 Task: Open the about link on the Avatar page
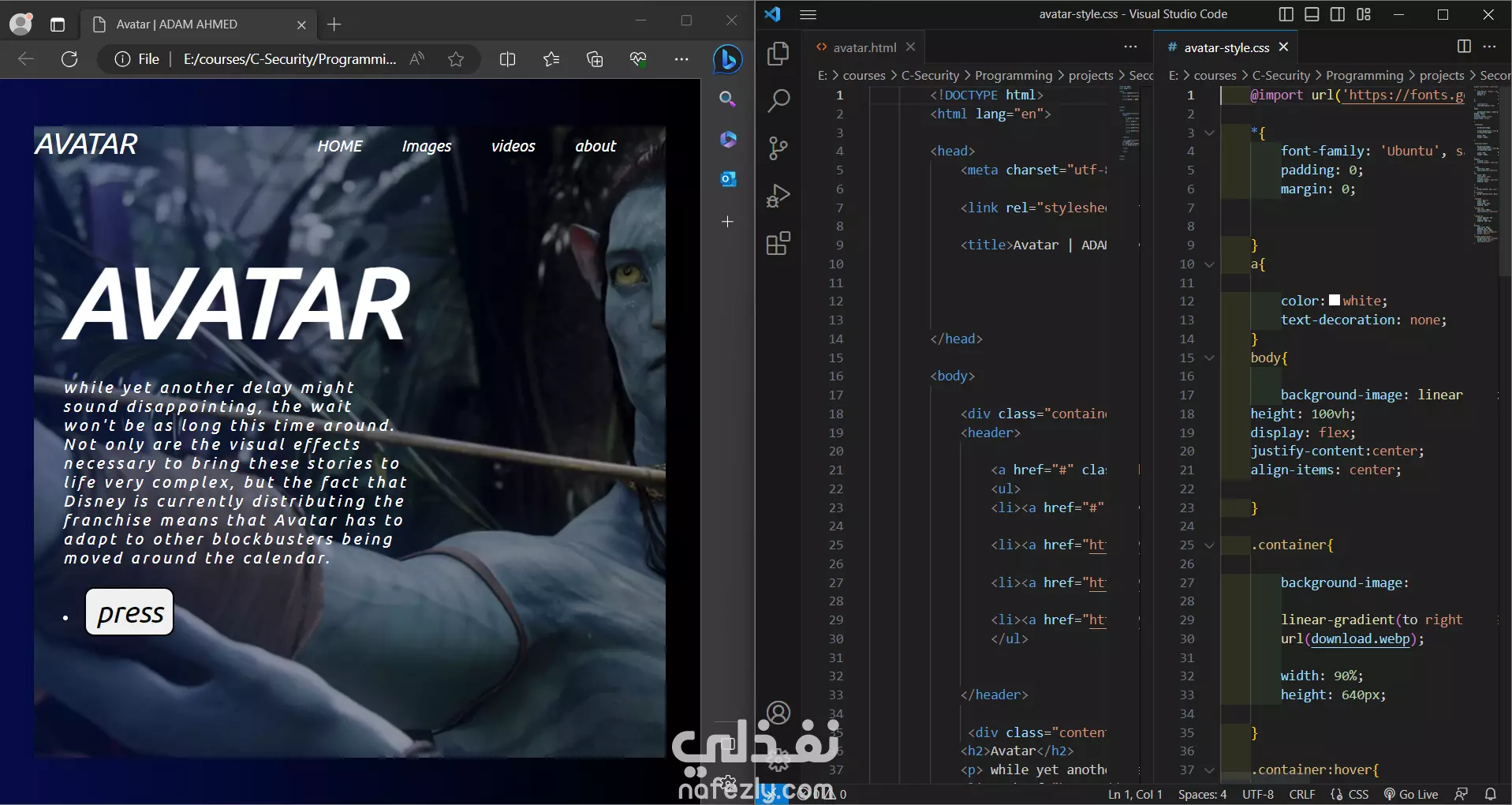[x=595, y=146]
